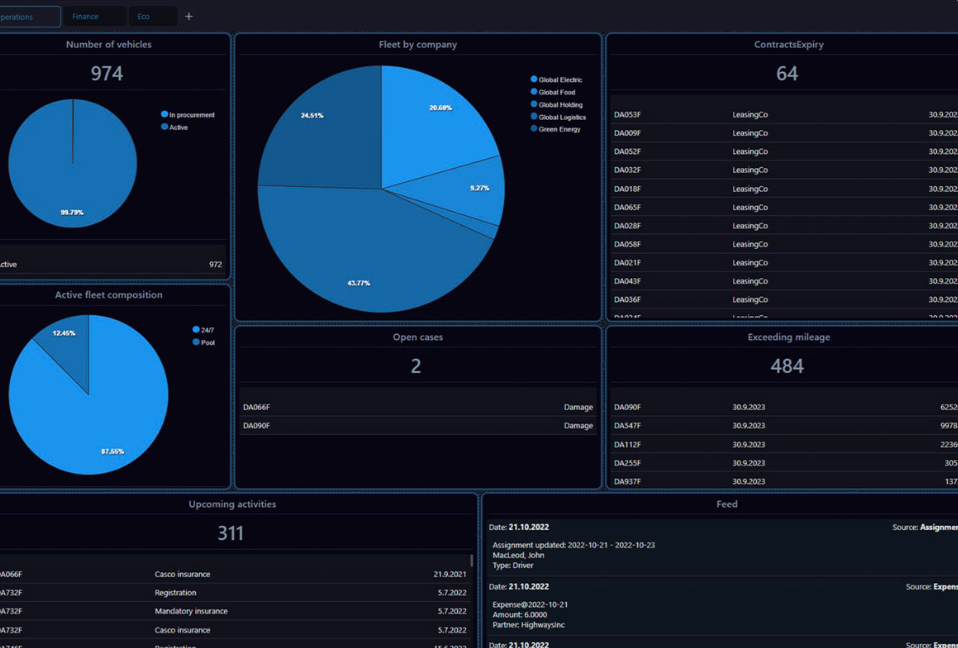Image resolution: width=958 pixels, height=648 pixels.
Task: Open the Eco tab
Action: 144,16
